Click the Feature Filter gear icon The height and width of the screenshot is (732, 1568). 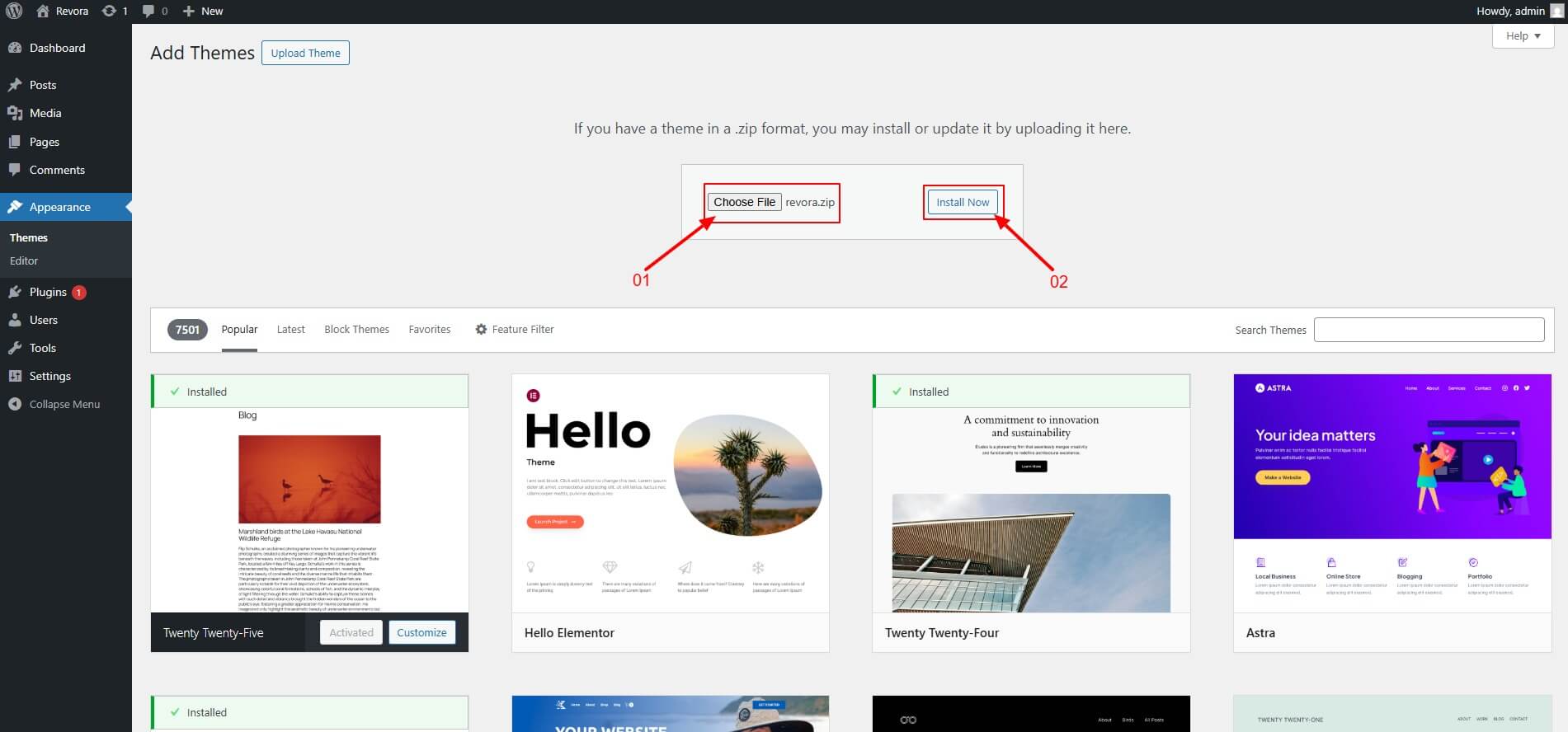481,329
